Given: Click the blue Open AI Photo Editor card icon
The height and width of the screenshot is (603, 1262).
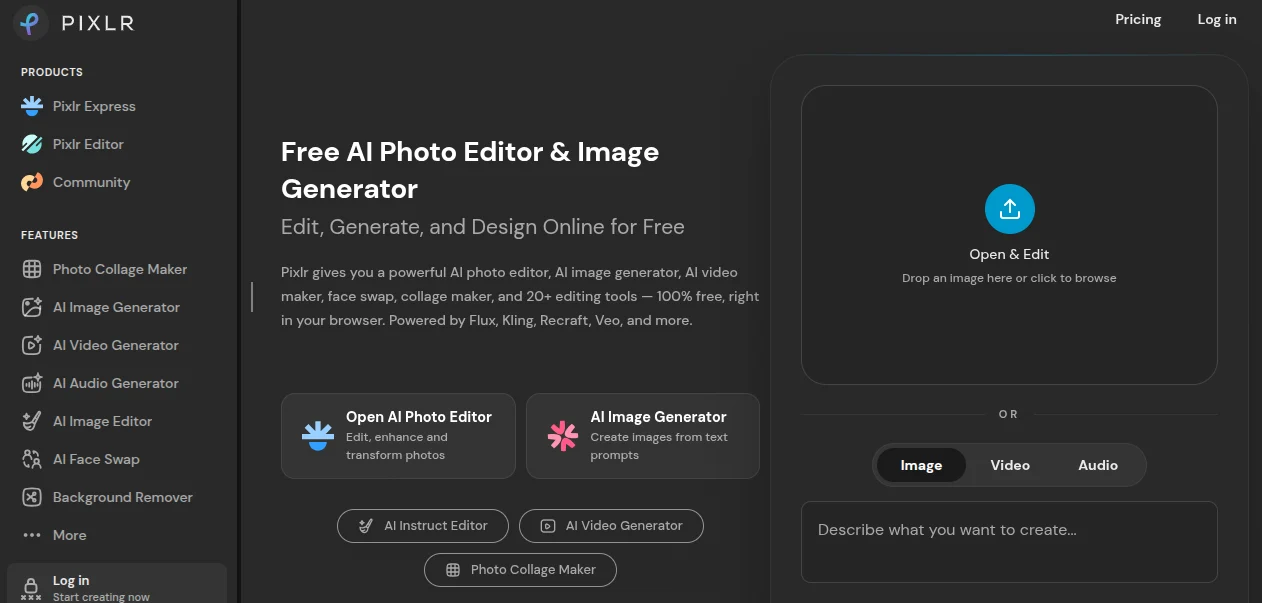Looking at the screenshot, I should pos(318,436).
